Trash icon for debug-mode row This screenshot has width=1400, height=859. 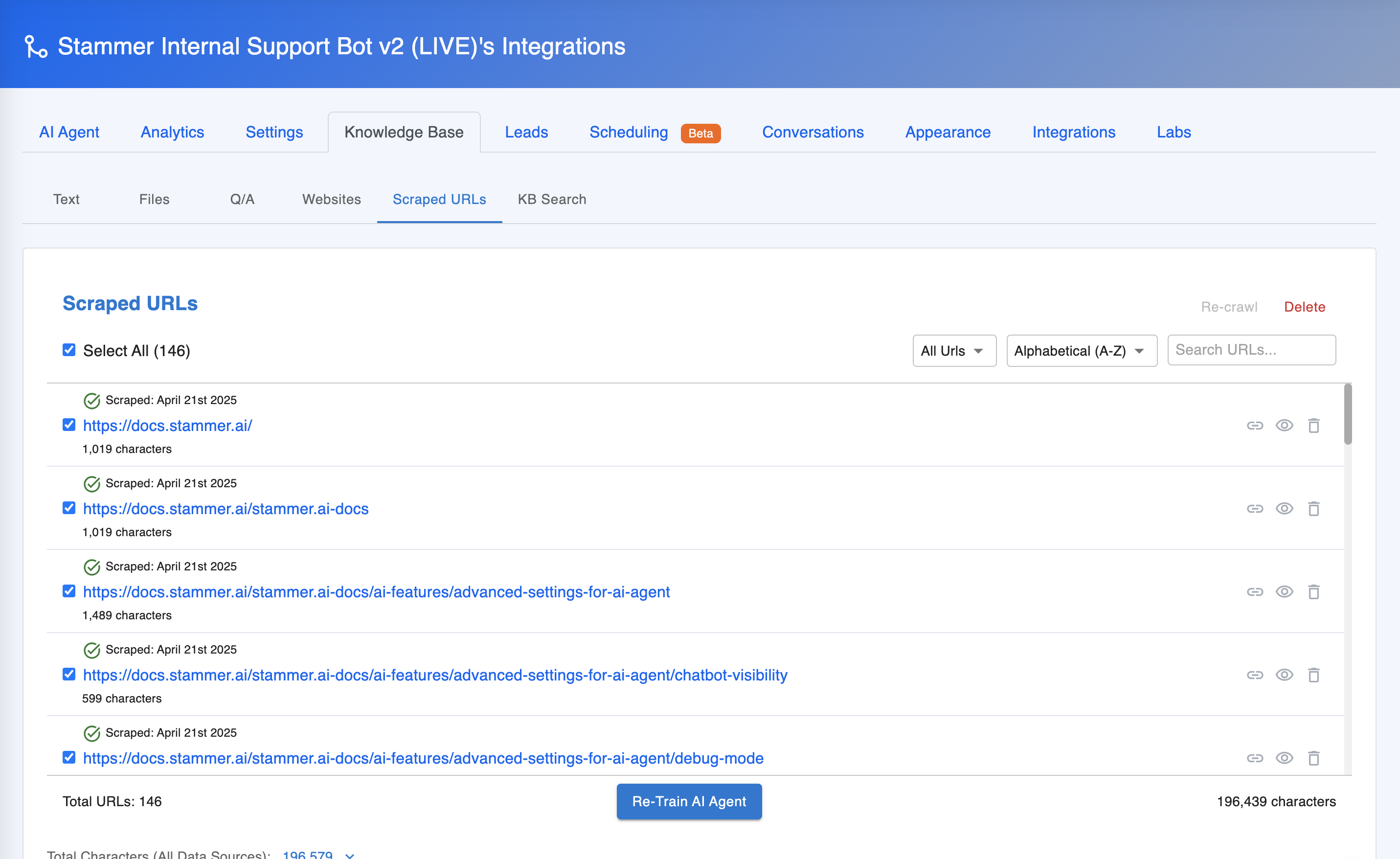(1313, 758)
